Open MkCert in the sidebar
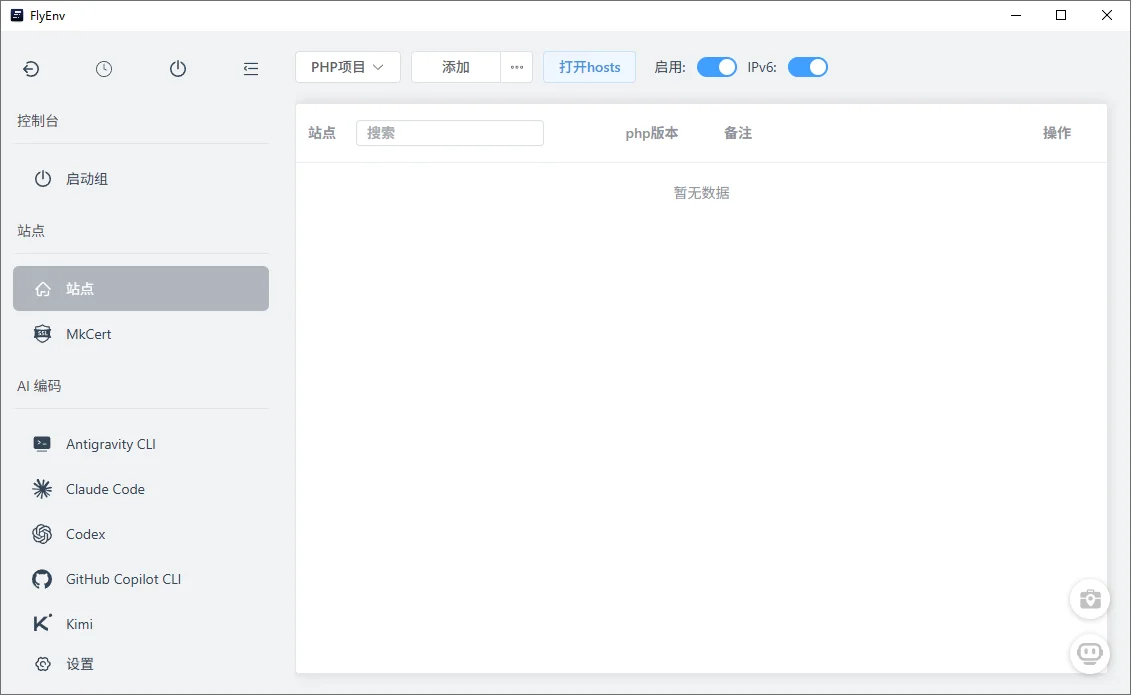 [x=141, y=334]
